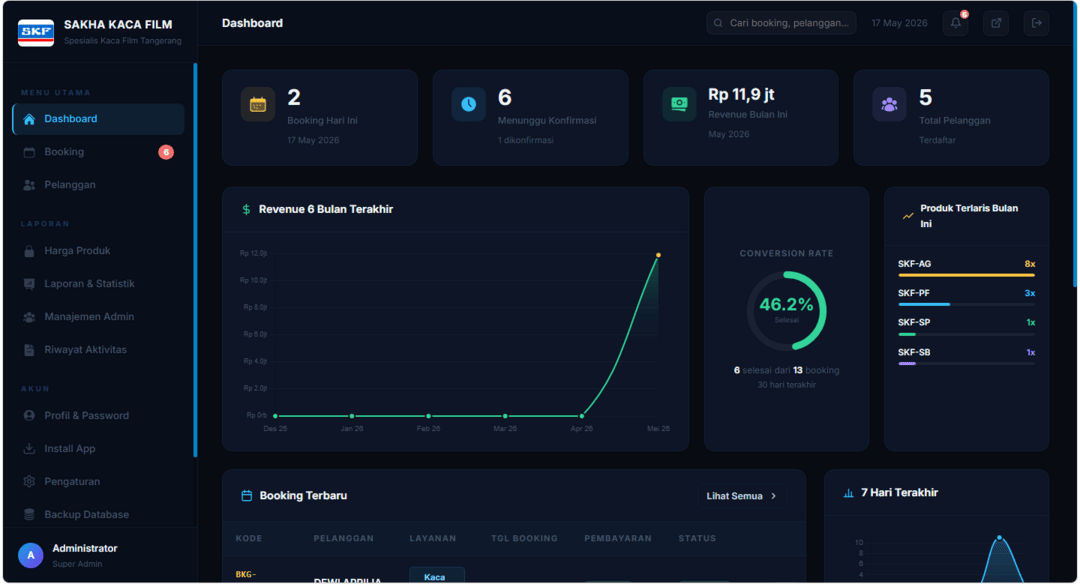The image size is (1080, 584).
Task: Click the SKF logo in sidebar
Action: tap(36, 32)
